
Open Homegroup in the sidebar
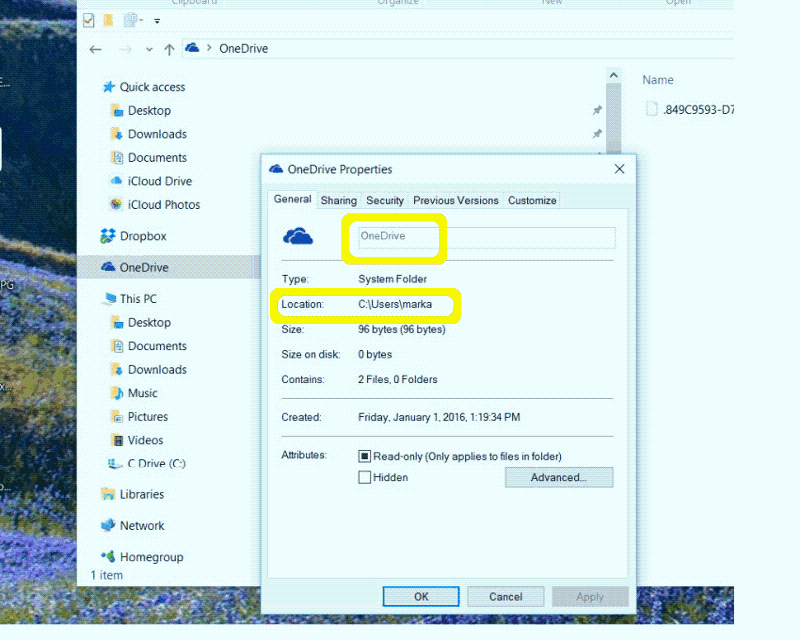coord(151,557)
